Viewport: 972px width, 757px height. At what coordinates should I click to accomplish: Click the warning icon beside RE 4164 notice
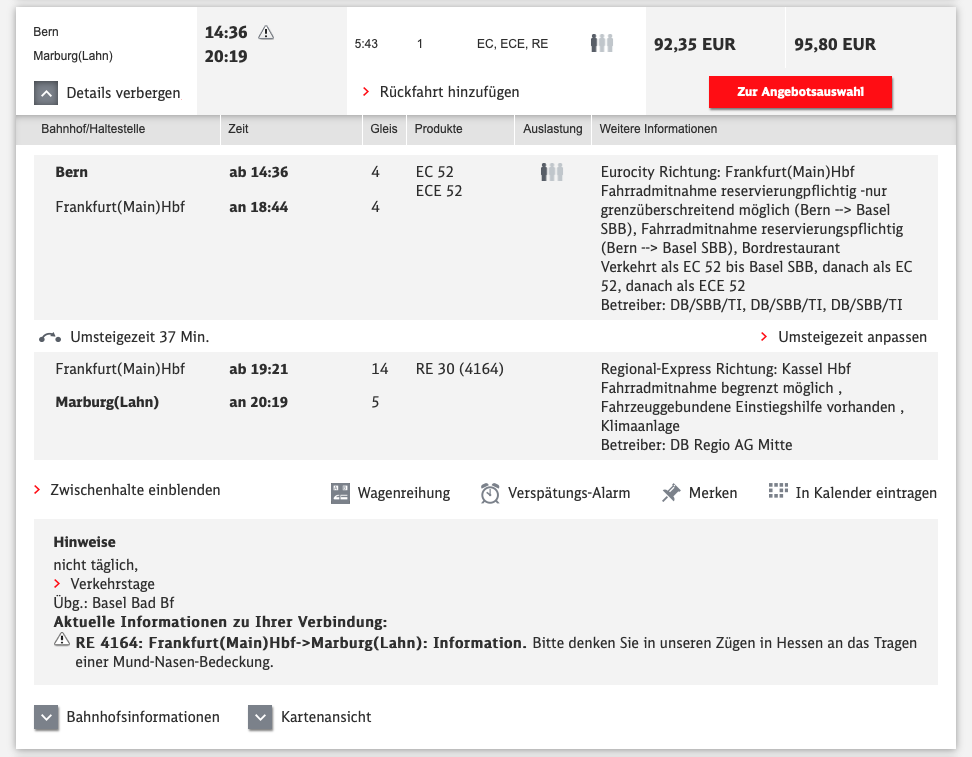point(62,642)
